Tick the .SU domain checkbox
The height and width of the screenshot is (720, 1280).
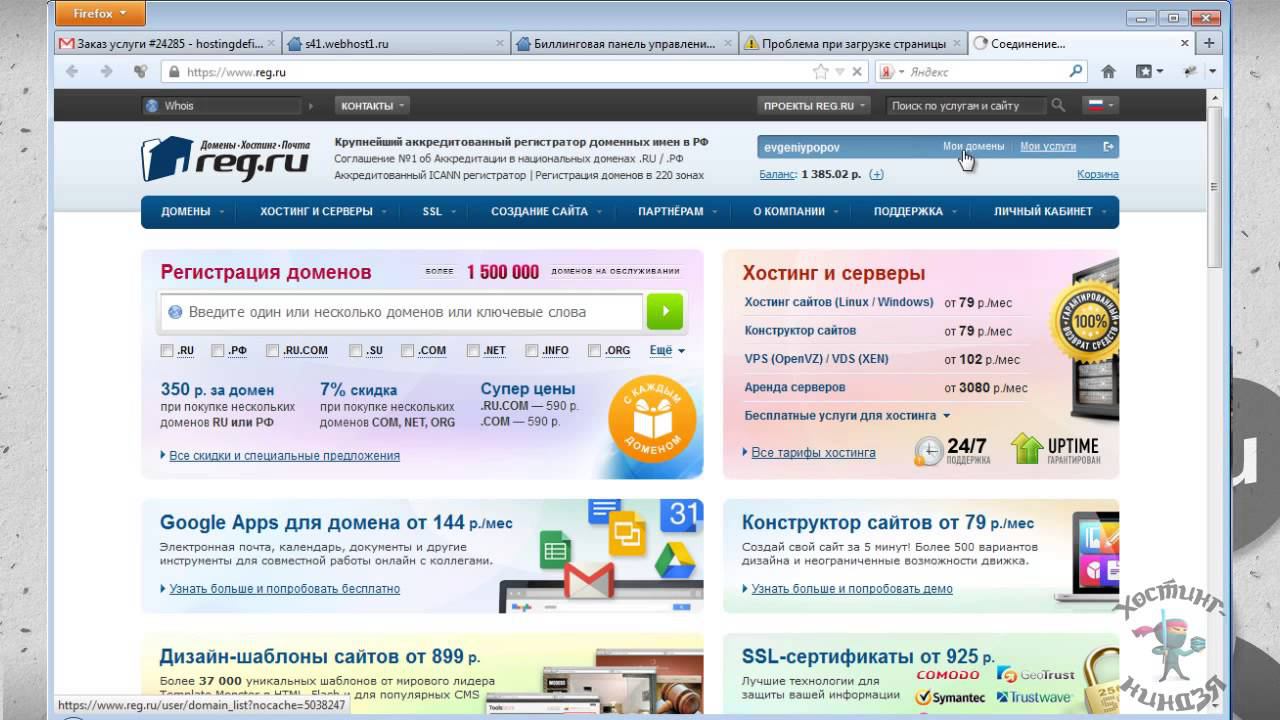pos(355,350)
